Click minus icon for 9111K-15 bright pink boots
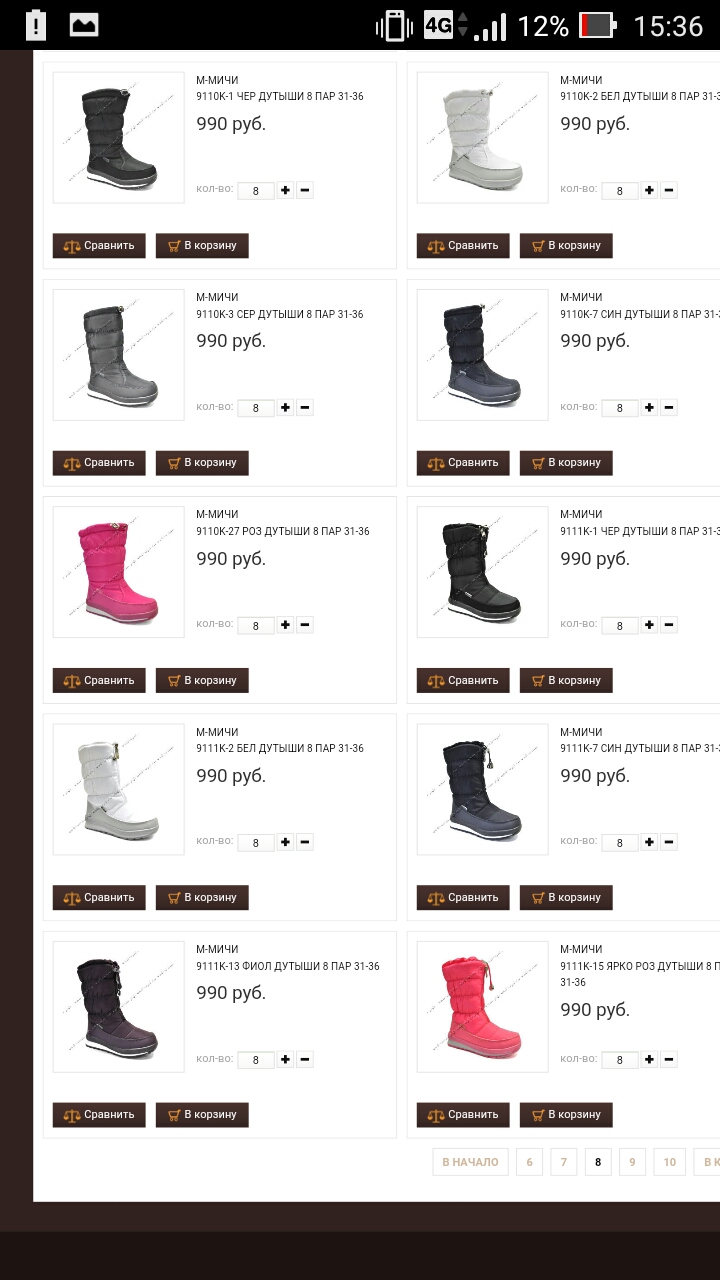The width and height of the screenshot is (720, 1280). coord(669,1059)
